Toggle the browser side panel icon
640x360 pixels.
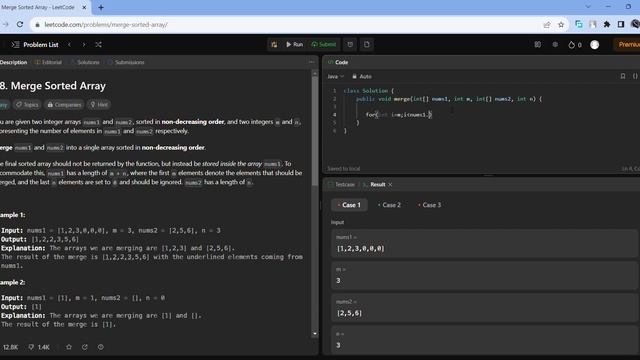point(621,24)
